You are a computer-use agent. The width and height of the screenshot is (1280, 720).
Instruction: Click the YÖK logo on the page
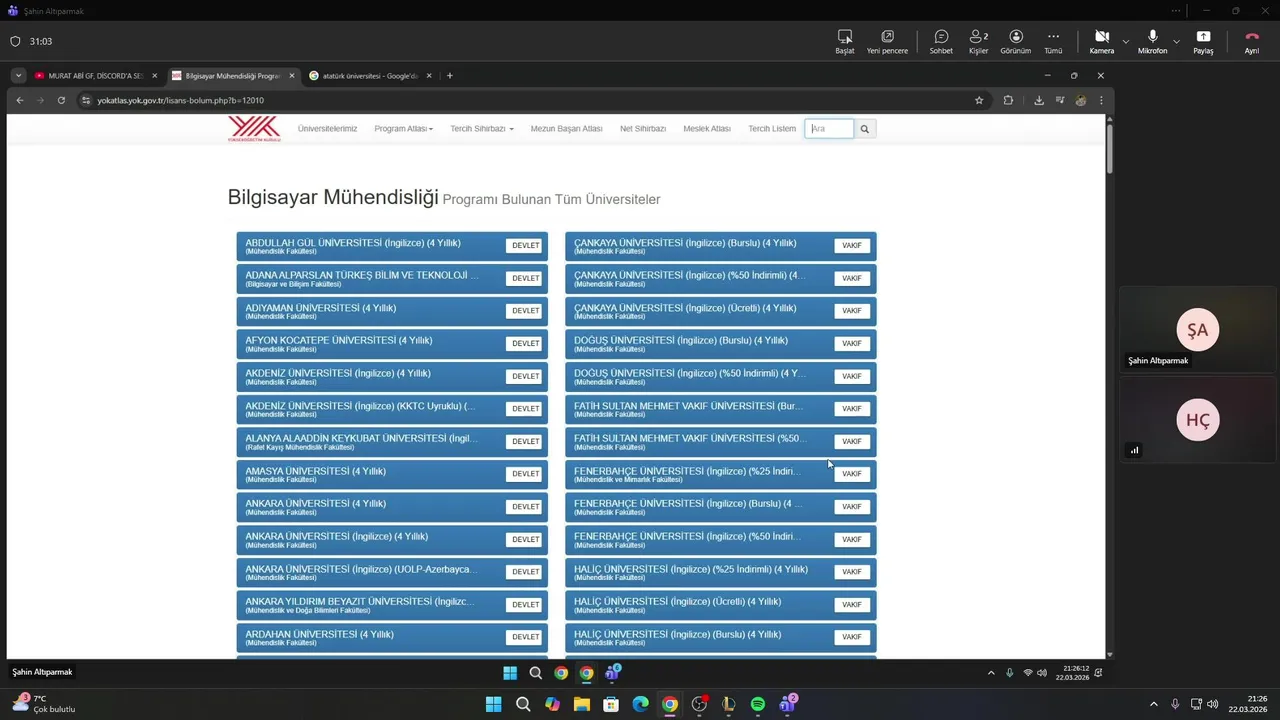(x=254, y=129)
